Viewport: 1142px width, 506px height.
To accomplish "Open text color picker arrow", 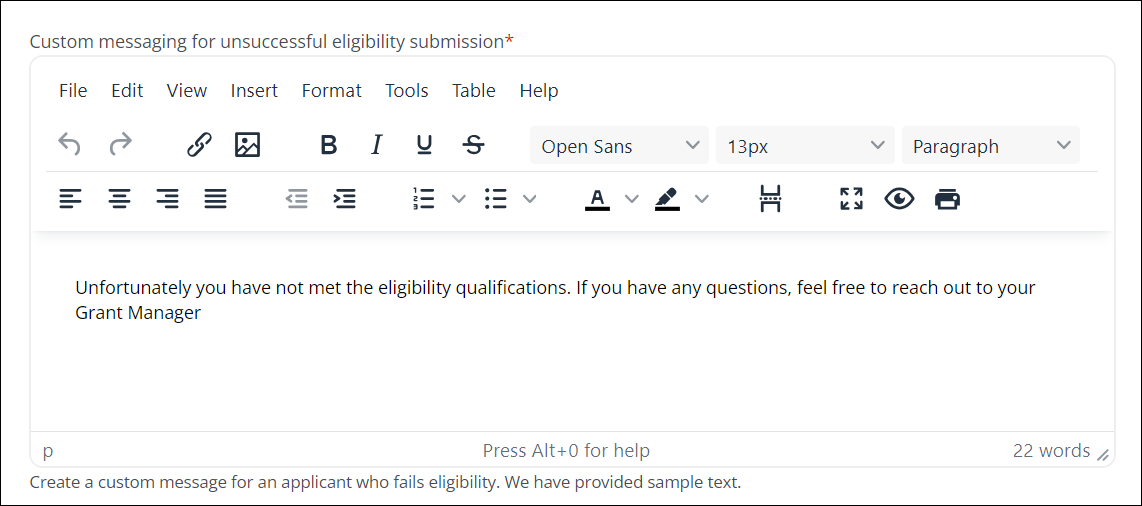I will (x=631, y=198).
